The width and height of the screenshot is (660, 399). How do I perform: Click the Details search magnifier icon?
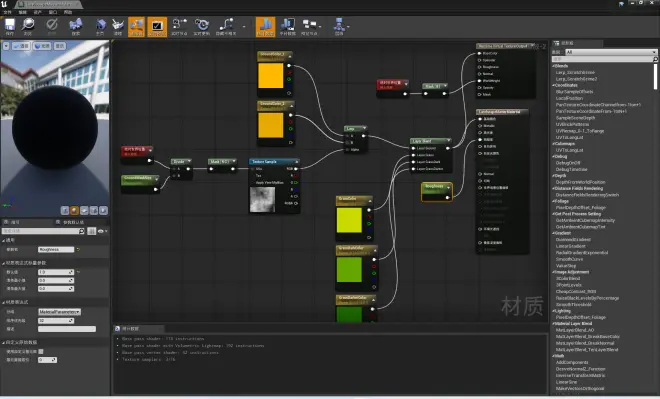click(82, 231)
